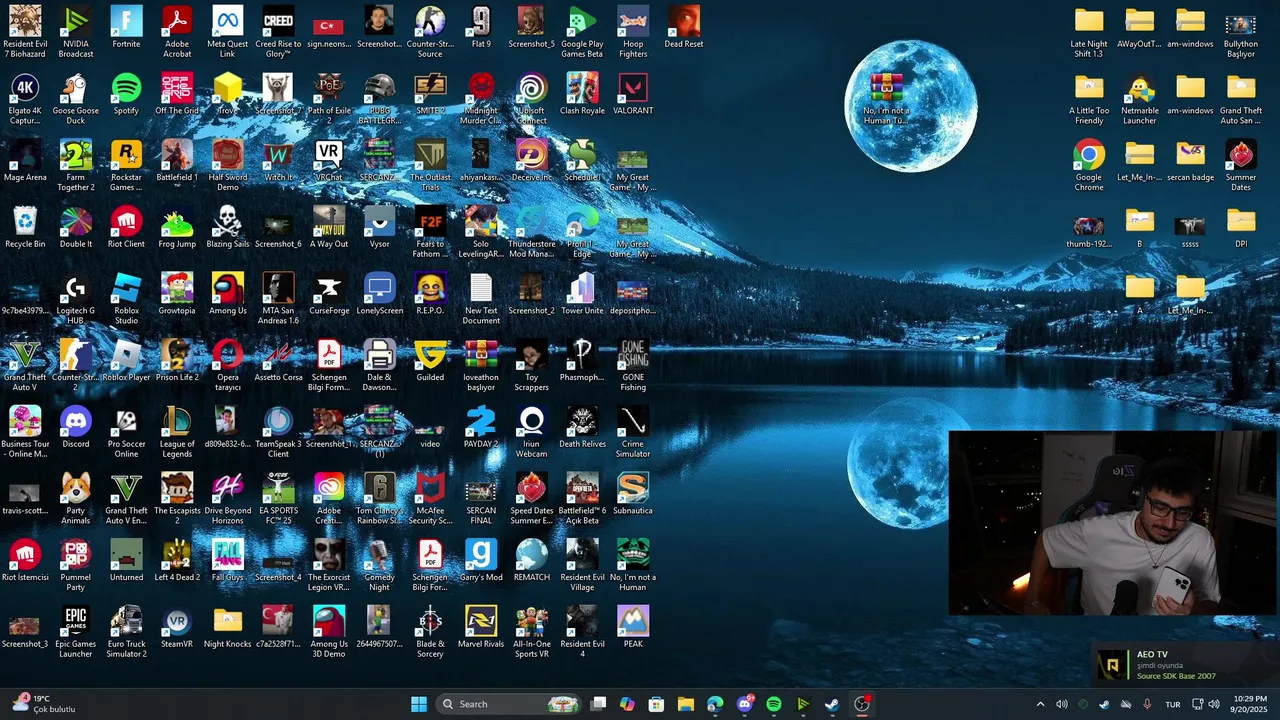Open the VRChat desktop icon
The height and width of the screenshot is (720, 1280).
point(329,161)
